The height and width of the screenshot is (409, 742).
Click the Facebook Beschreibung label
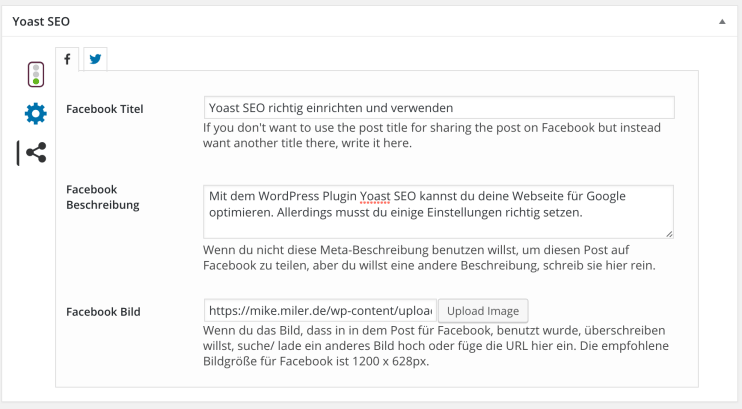[103, 197]
